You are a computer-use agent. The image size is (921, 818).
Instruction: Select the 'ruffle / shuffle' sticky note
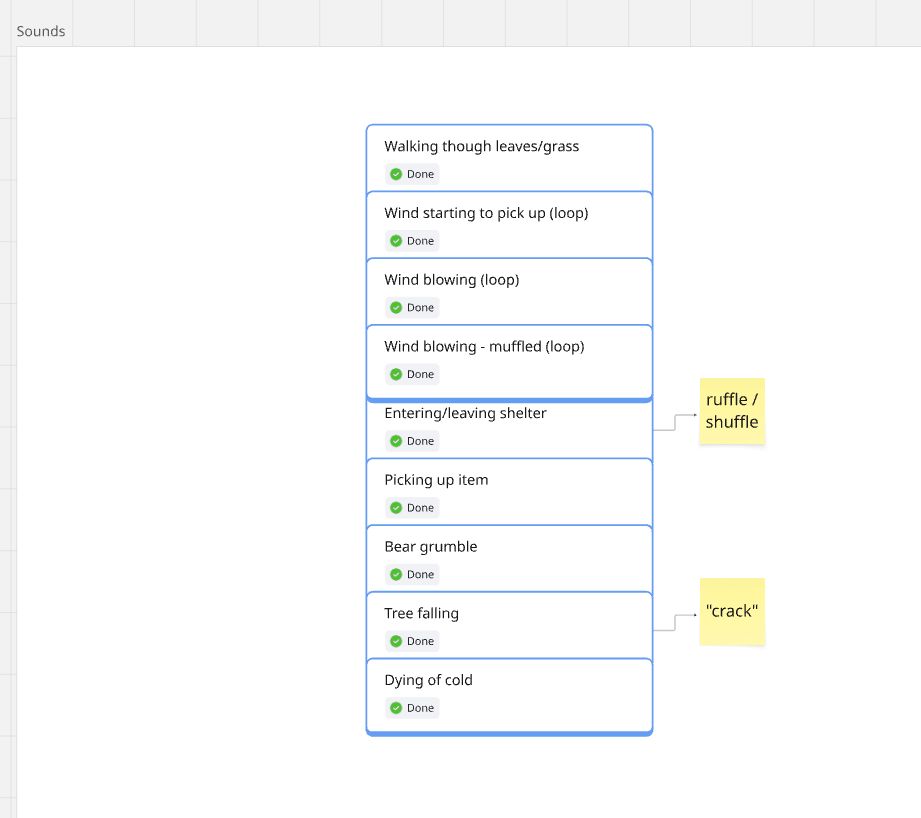(732, 411)
